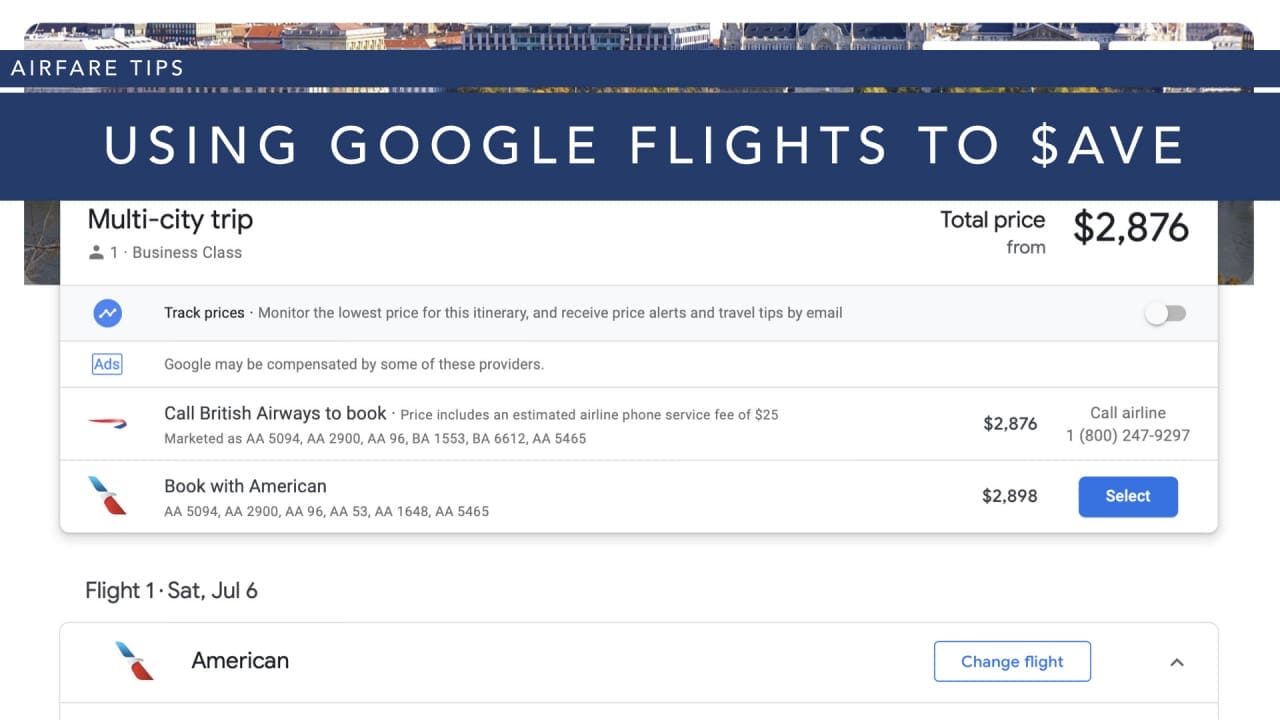Viewport: 1280px width, 720px height.
Task: Click the blue Track prices trend icon
Action: point(107,313)
